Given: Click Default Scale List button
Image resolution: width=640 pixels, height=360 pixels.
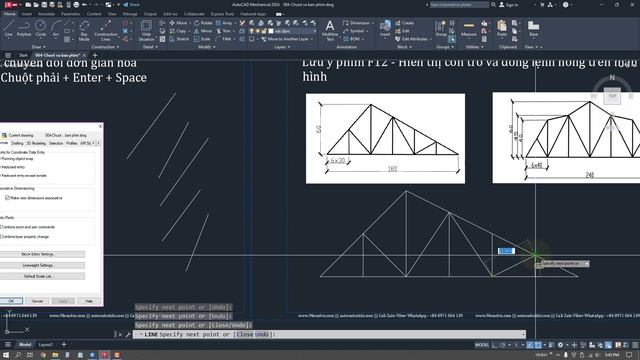Looking at the screenshot, I should 38,276.
